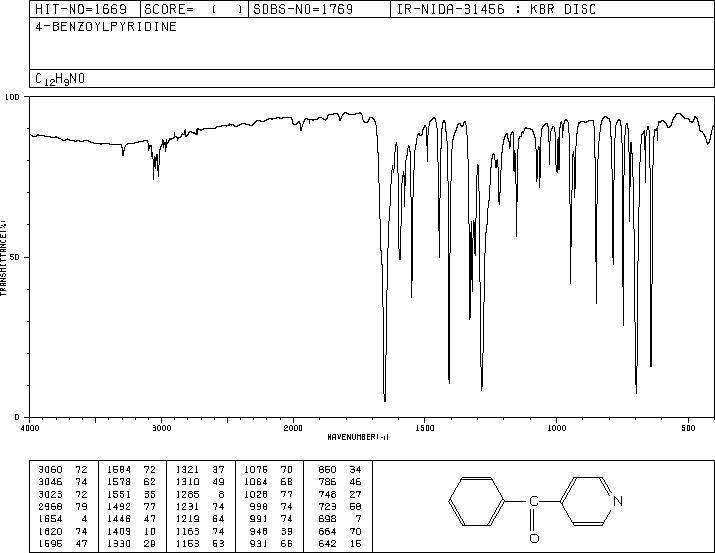This screenshot has height=553, width=715.
Task: Select peak table entry 998
Action: click(x=259, y=506)
